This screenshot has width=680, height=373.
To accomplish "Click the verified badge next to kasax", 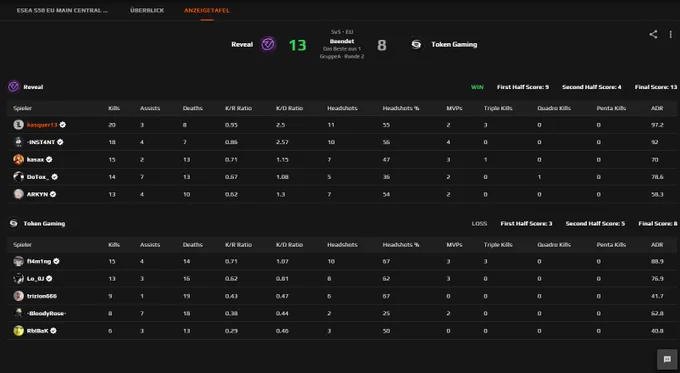I will (x=49, y=160).
